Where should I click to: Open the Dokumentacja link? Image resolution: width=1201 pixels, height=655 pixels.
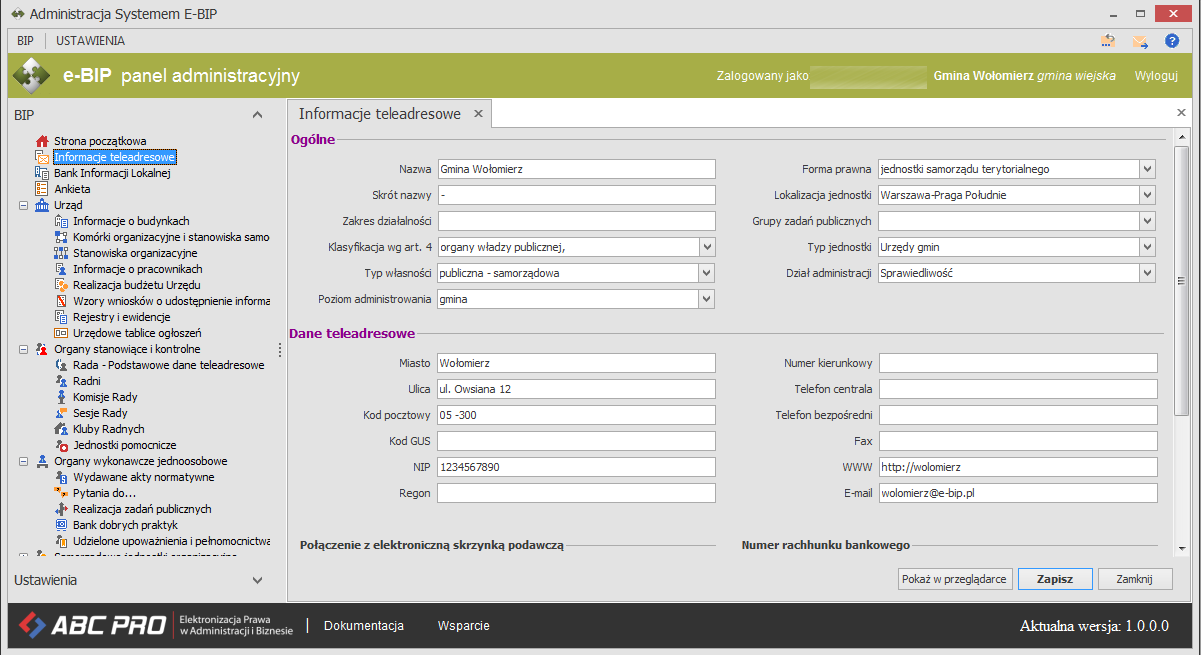pos(364,626)
